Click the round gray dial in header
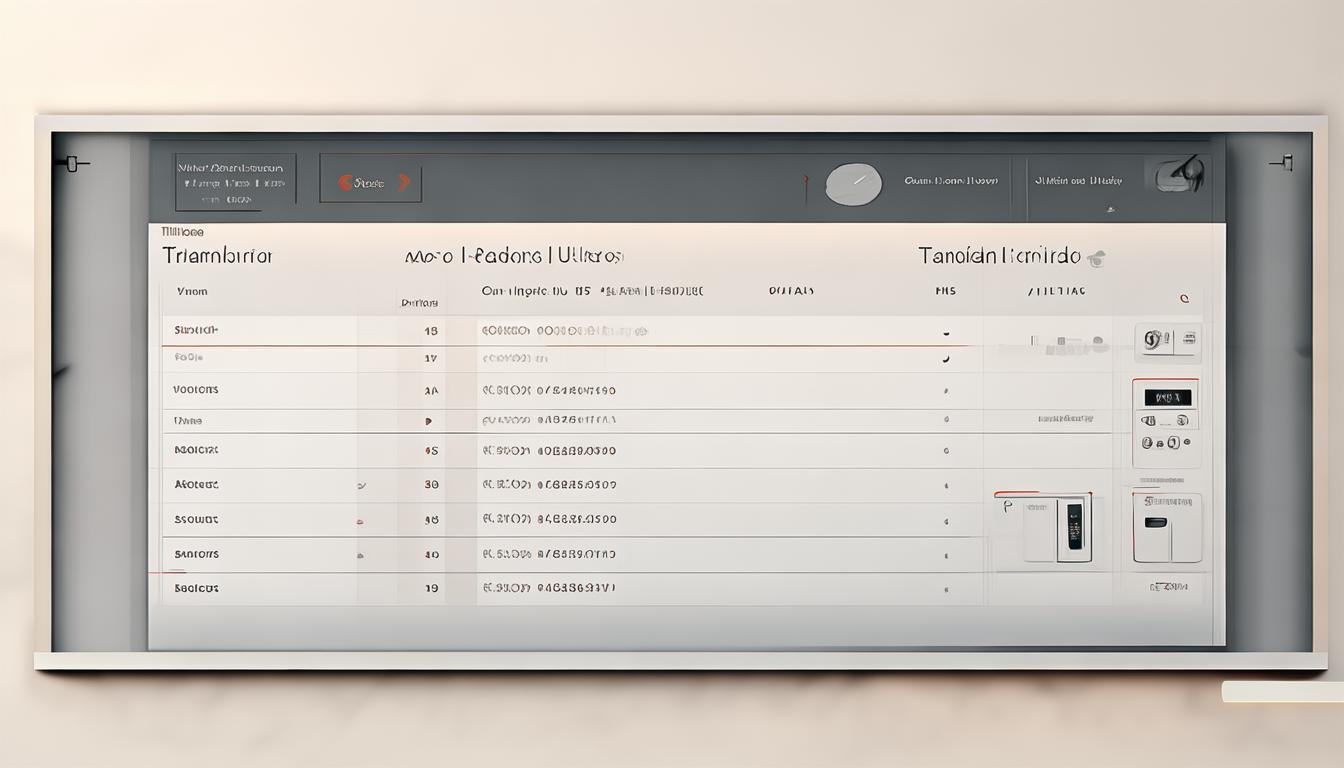 (x=853, y=185)
